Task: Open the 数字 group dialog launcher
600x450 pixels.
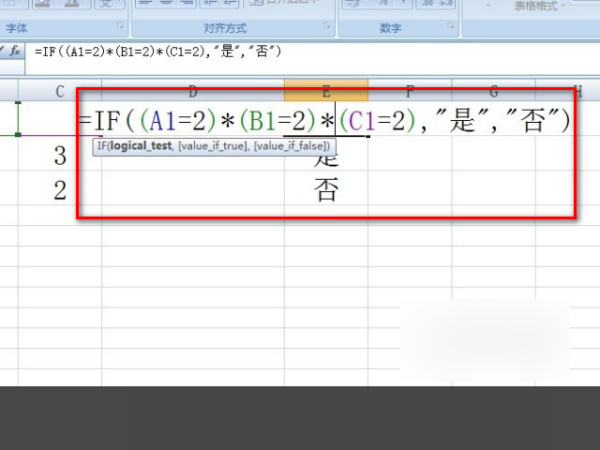Action: [451, 26]
